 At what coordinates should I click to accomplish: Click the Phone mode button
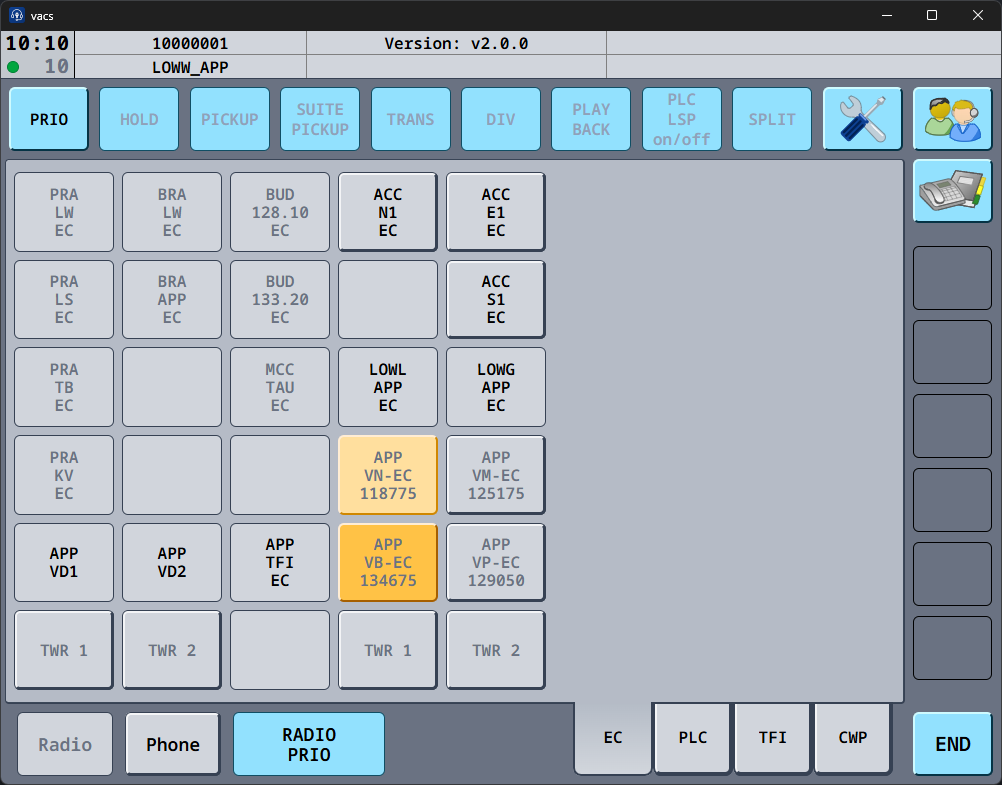click(x=173, y=744)
